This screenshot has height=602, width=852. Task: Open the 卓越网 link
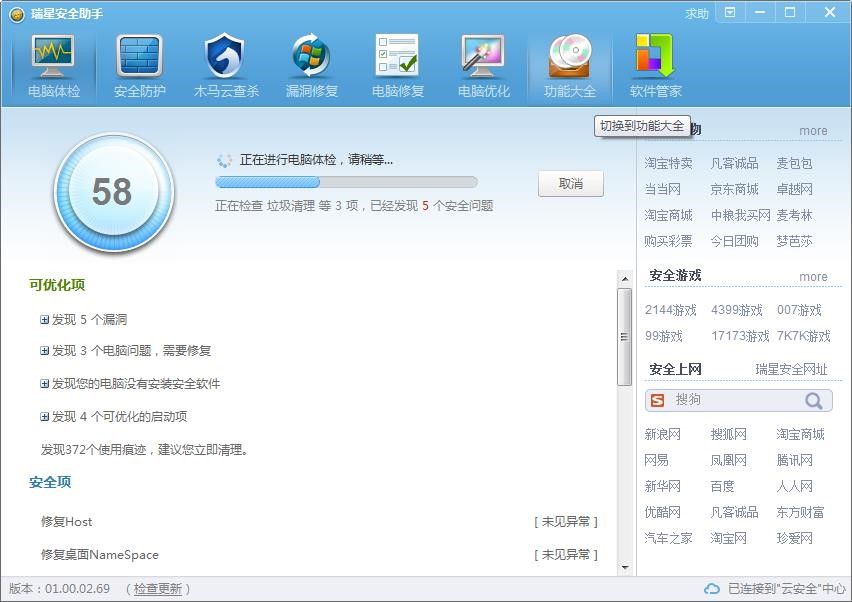794,190
